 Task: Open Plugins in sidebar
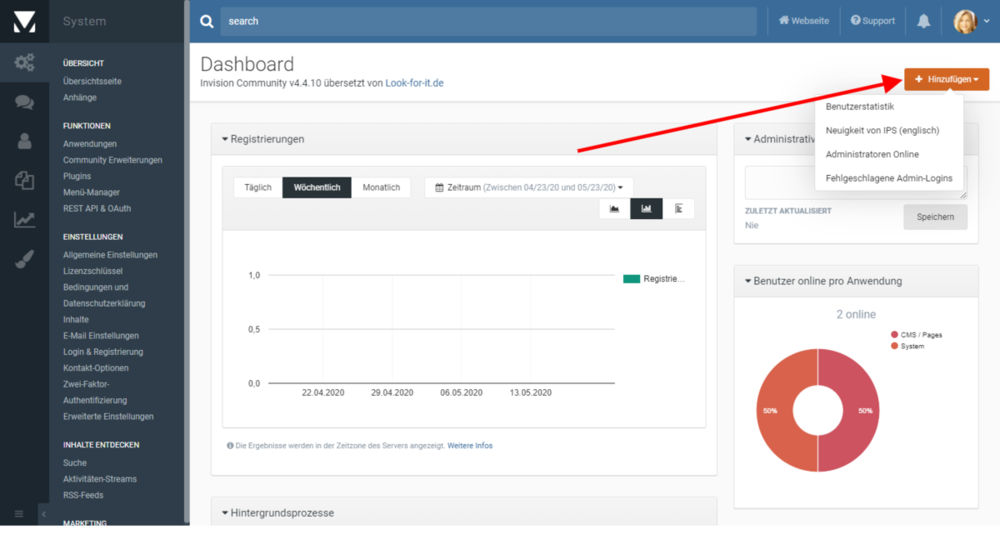pos(77,176)
